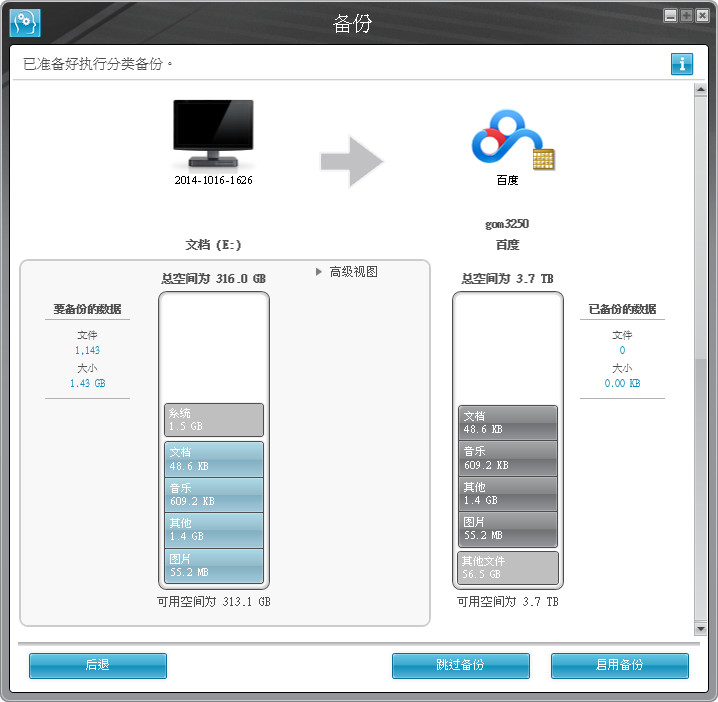Select the blue 图片 55.2 MB category
The image size is (718, 702).
coord(214,566)
